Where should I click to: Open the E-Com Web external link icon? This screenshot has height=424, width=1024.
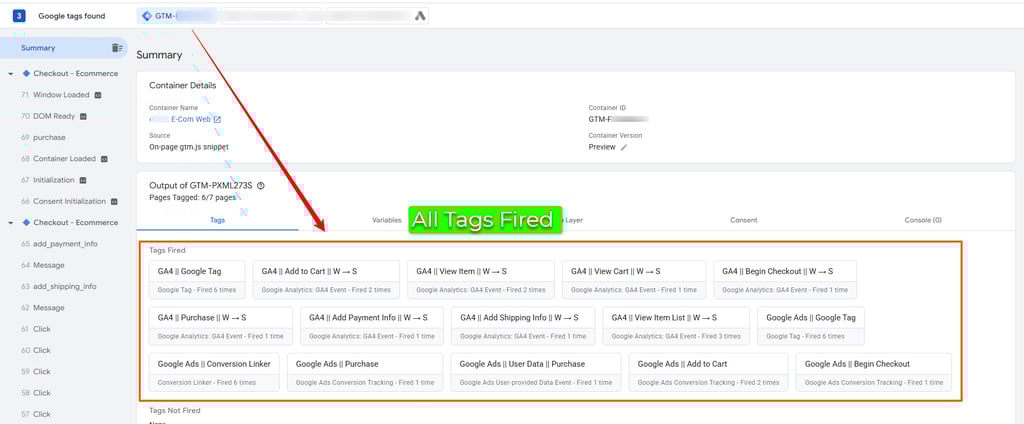217,120
